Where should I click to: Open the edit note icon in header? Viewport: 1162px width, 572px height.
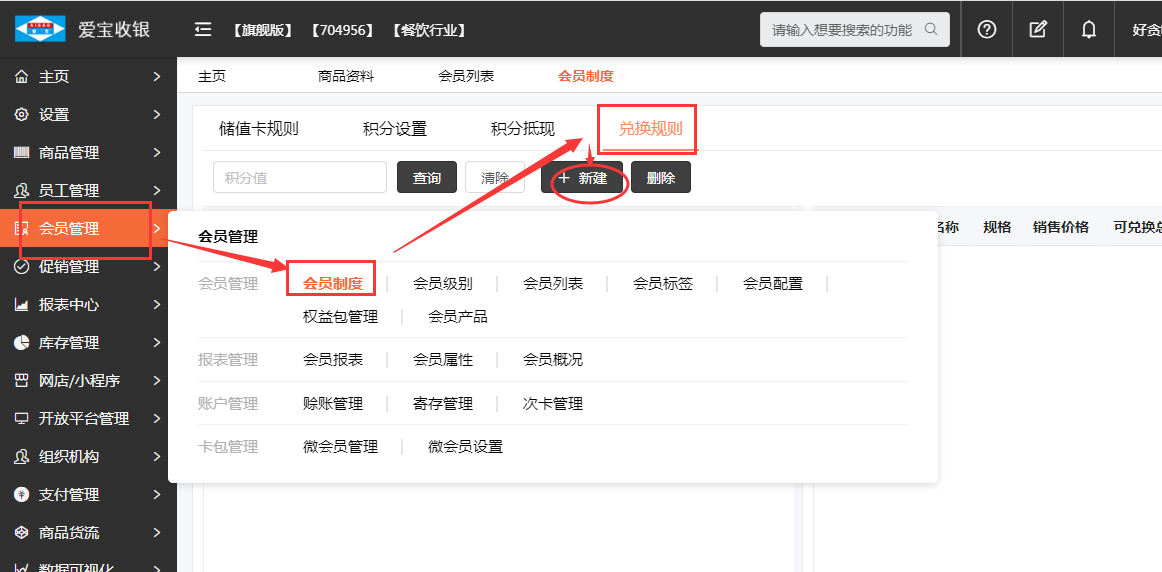tap(1038, 29)
